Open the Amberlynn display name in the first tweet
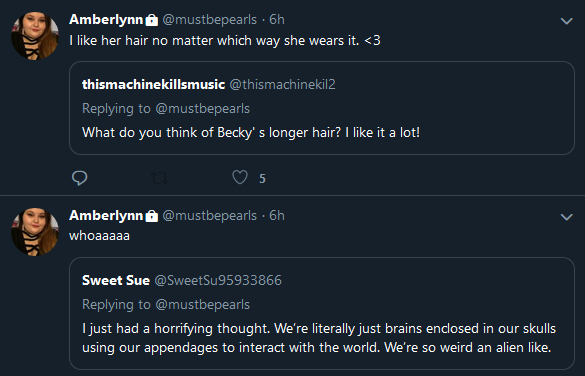 click(106, 19)
